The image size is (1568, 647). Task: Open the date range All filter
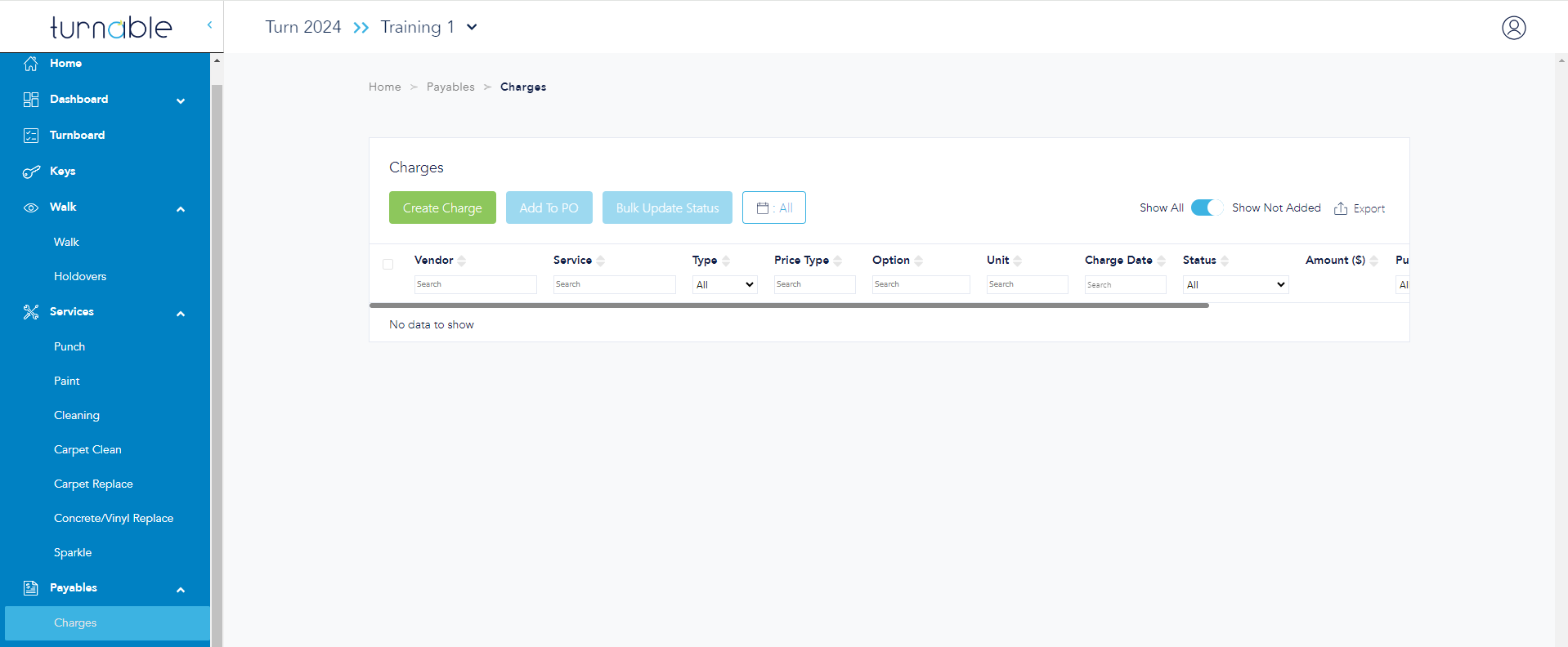774,207
